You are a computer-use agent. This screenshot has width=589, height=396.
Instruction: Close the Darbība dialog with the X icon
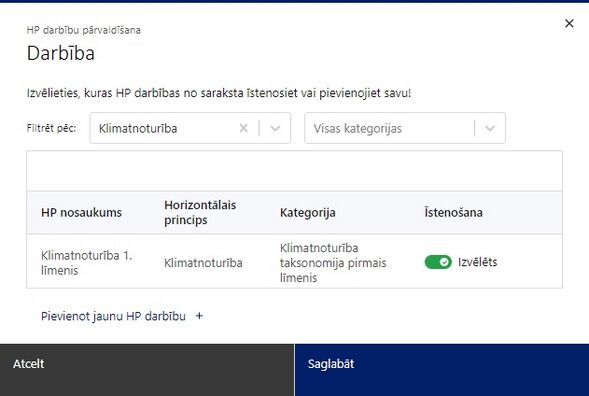click(569, 23)
